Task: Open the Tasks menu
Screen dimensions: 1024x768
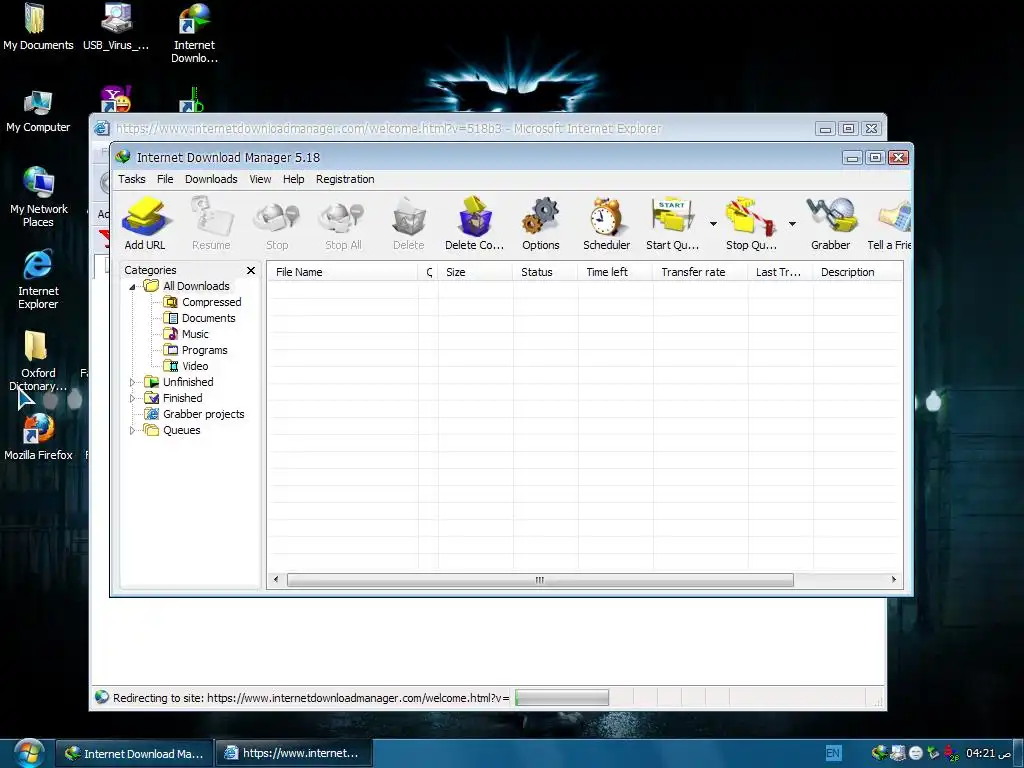Action: pos(131,179)
